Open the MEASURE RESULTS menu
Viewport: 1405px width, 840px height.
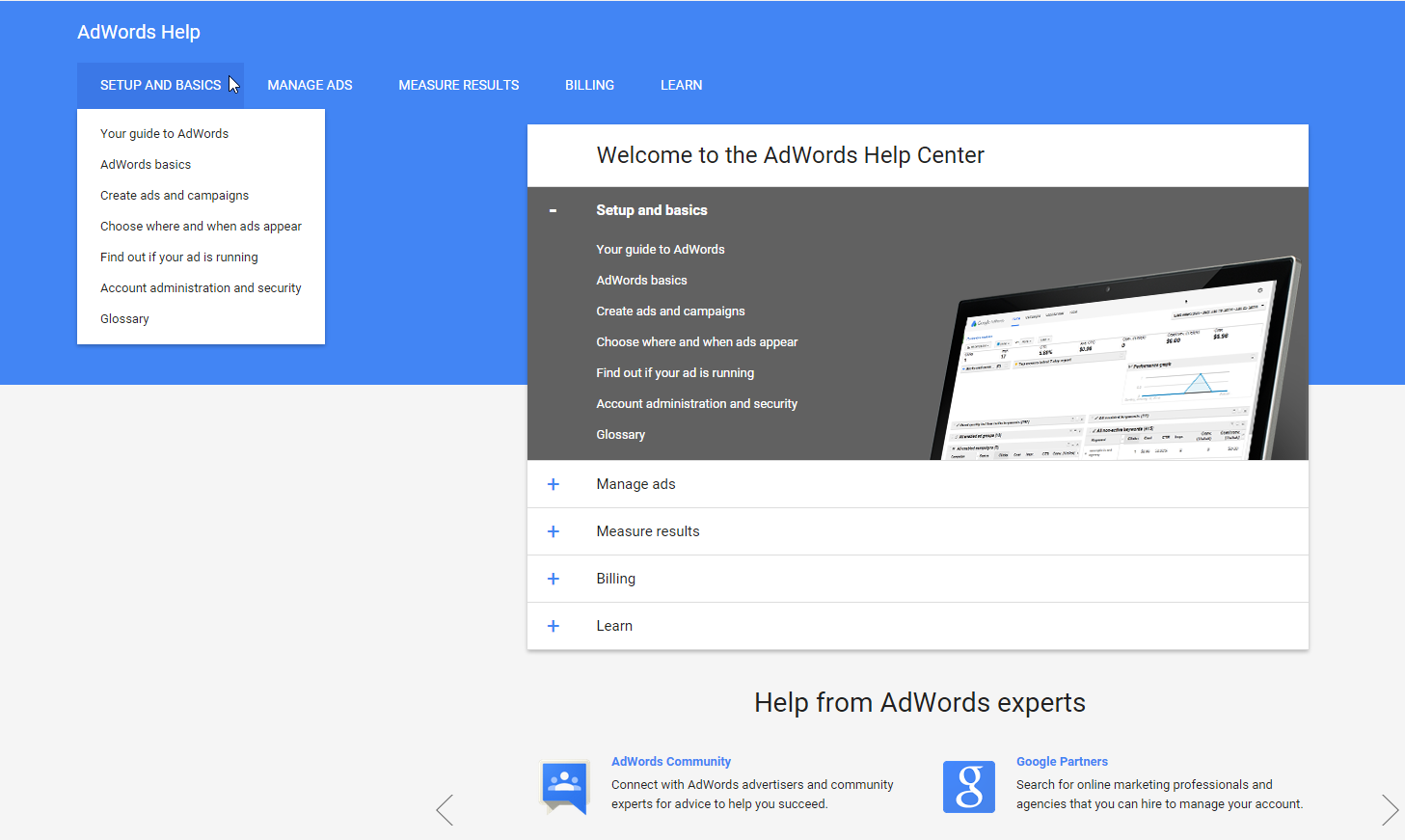tap(458, 85)
